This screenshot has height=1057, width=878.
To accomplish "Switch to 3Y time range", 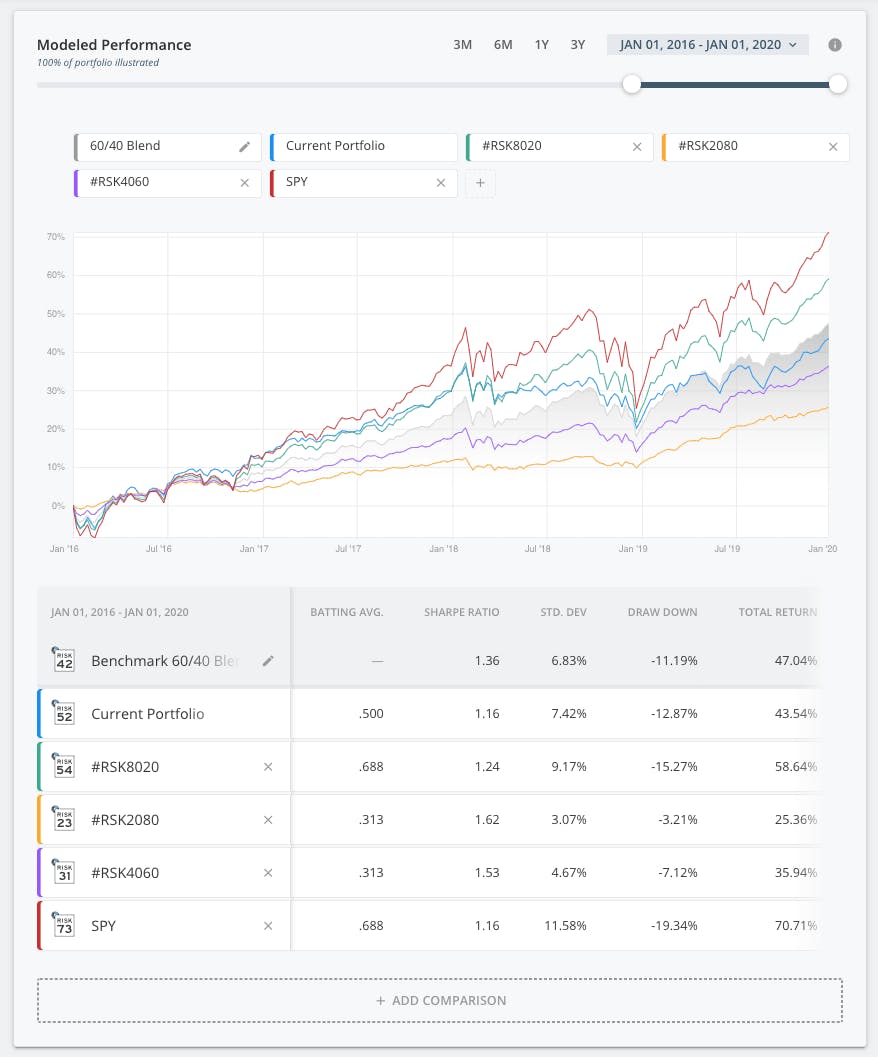I will point(578,45).
